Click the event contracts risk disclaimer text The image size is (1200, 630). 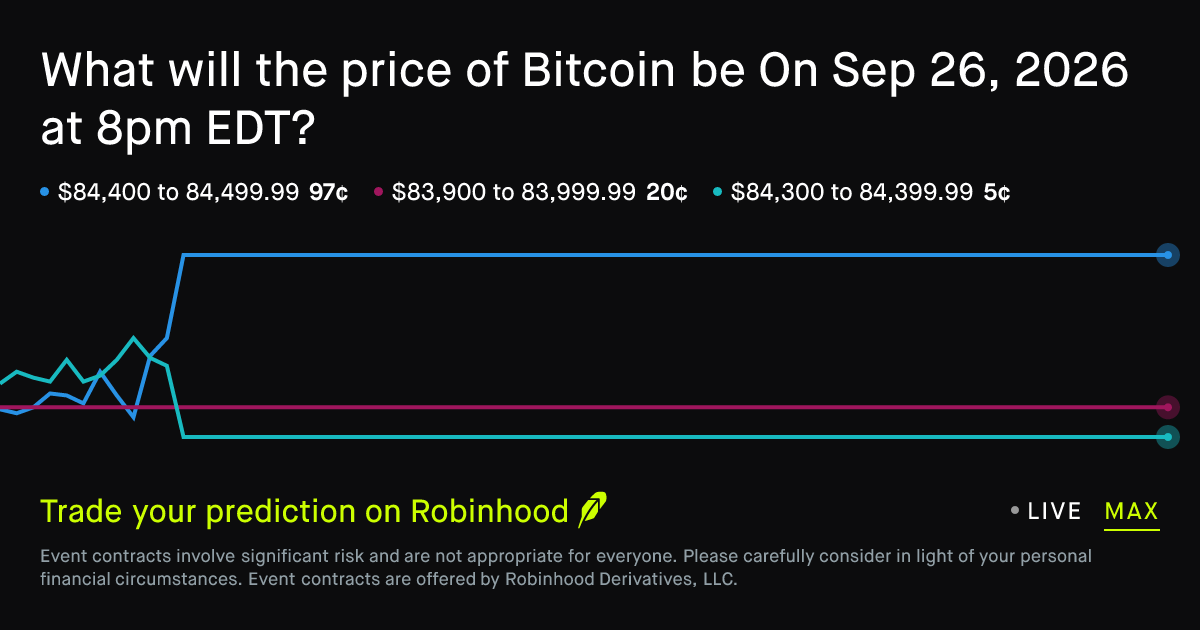[566, 567]
